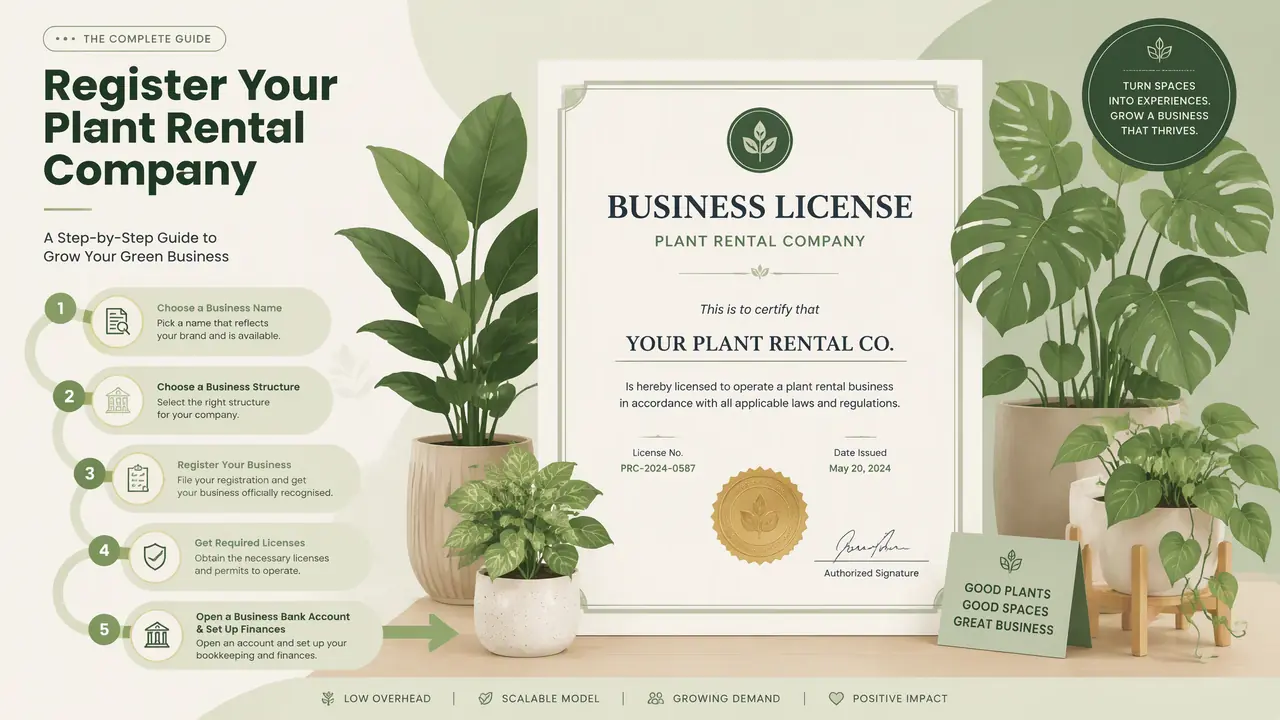
Task: Click the building icon beside Choose a Business Structure
Action: click(x=118, y=400)
